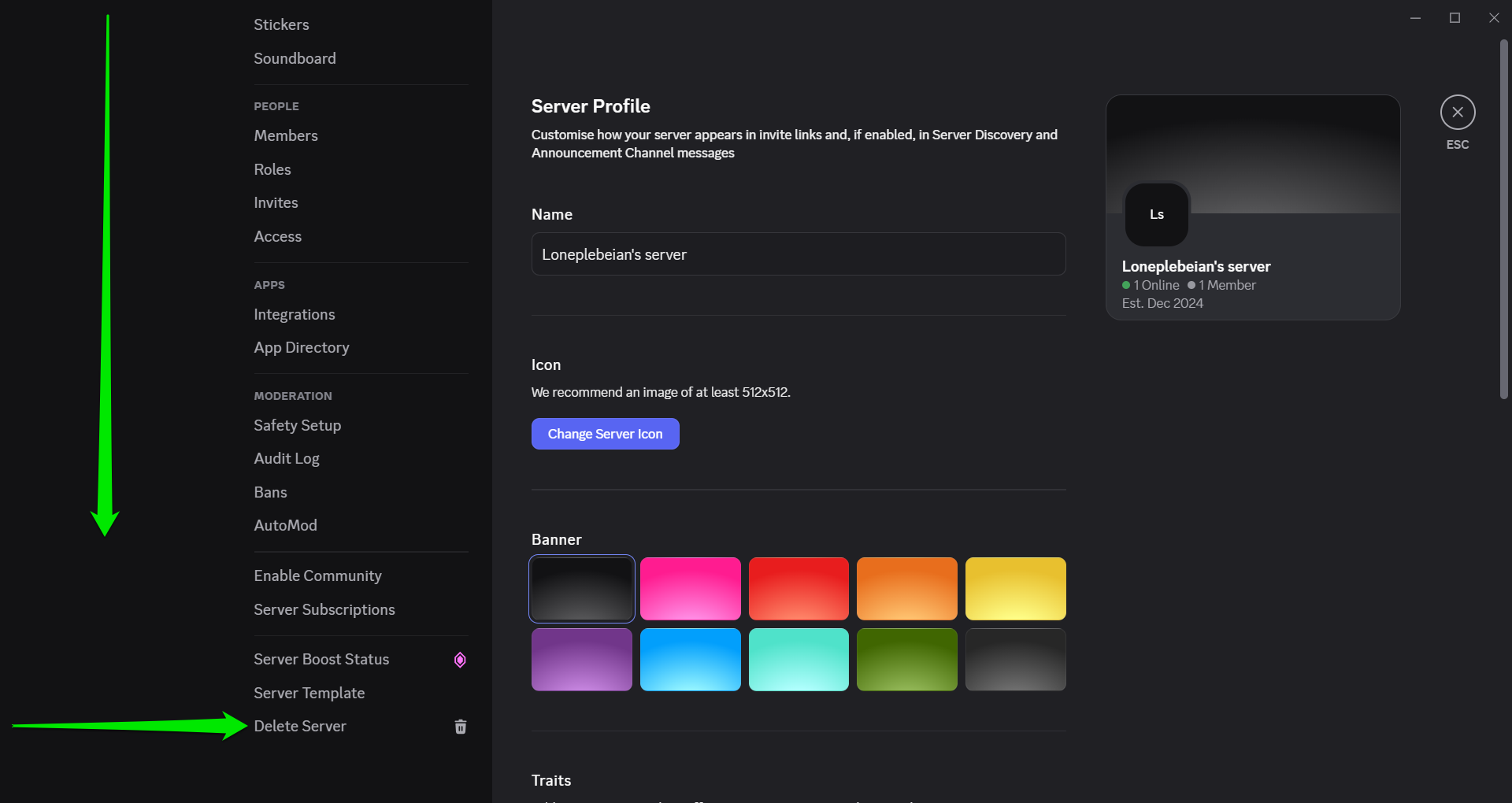This screenshot has height=803, width=1512.
Task: Open the AutoMod settings
Action: tap(285, 525)
